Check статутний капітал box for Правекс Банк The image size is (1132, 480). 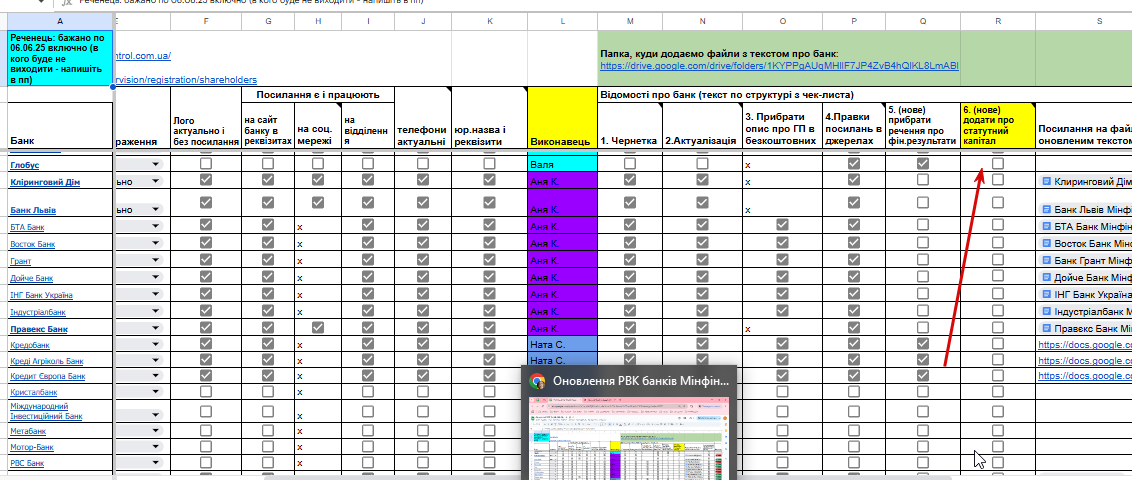[x=998, y=328]
